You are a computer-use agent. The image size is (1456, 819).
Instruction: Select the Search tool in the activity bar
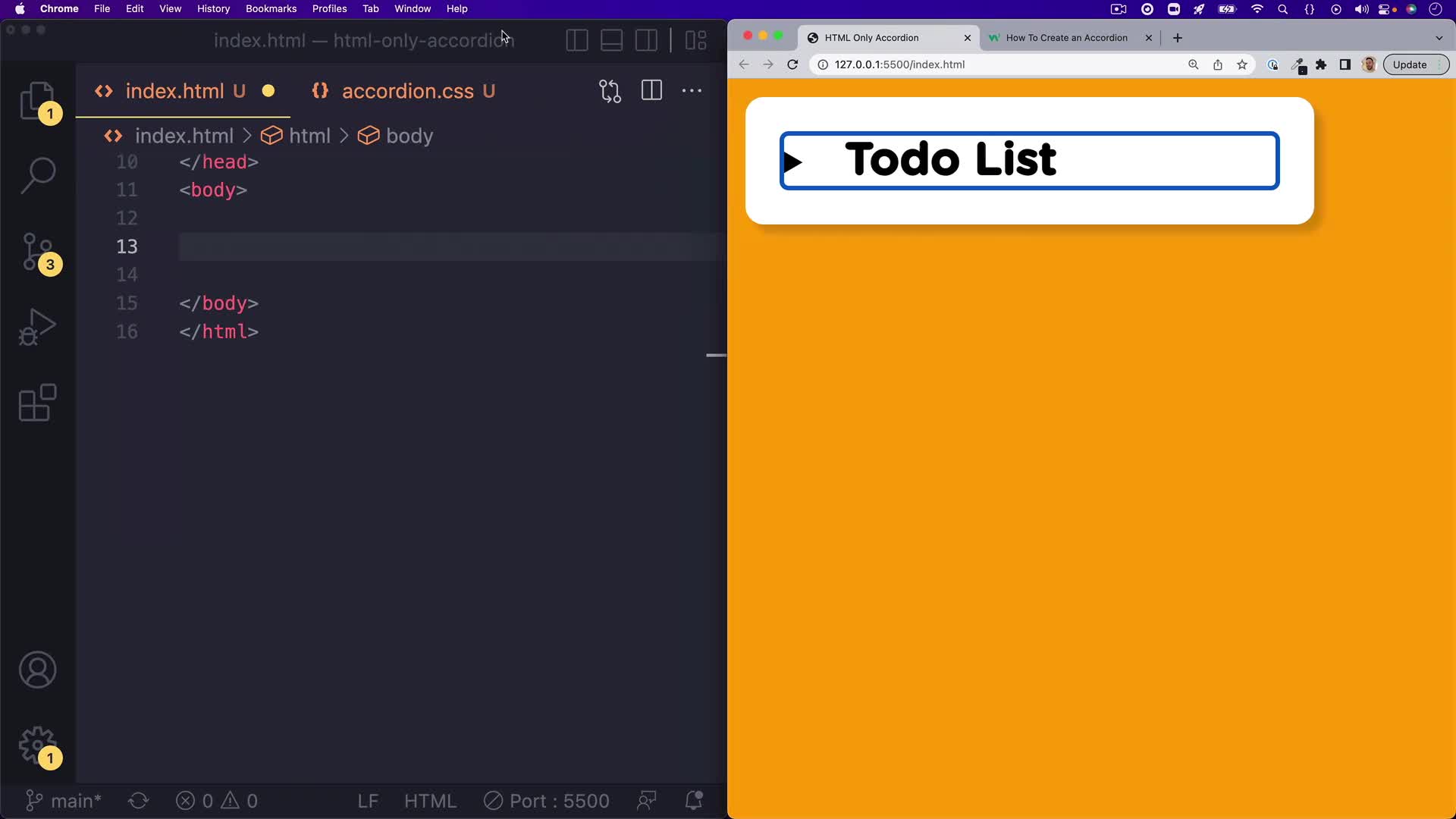37,175
